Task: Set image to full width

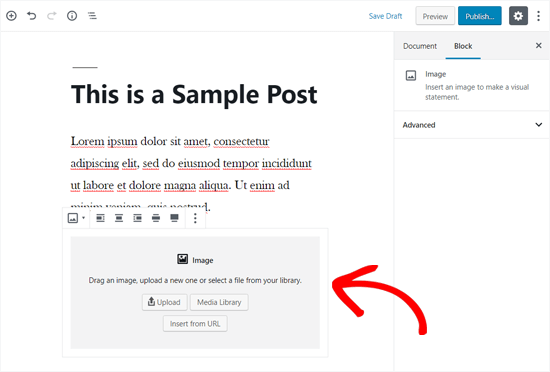Action: [x=174, y=218]
